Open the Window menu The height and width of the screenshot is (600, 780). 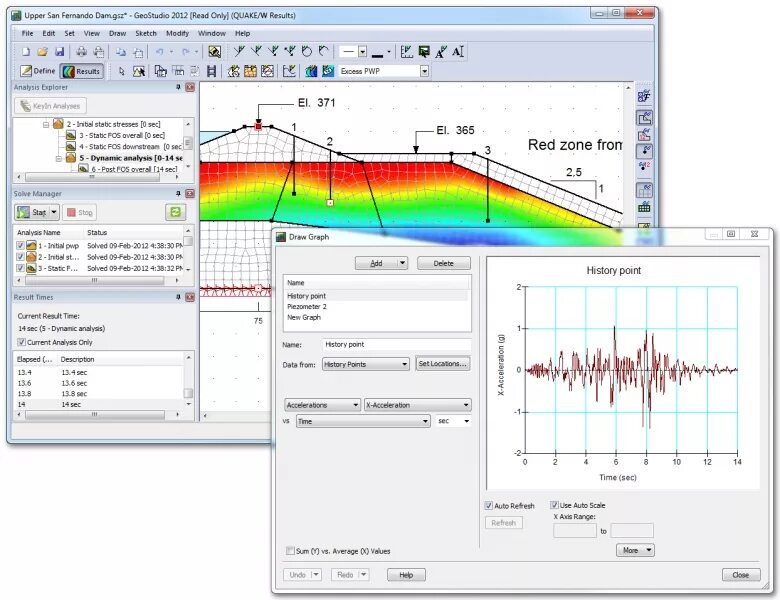coord(212,33)
